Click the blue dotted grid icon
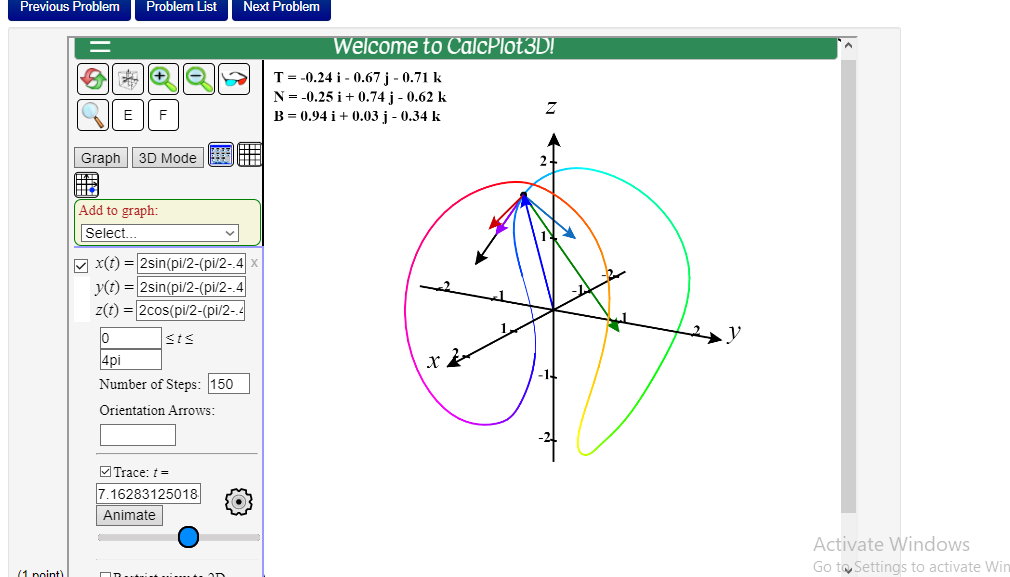This screenshot has width=1010, height=577. [221, 155]
